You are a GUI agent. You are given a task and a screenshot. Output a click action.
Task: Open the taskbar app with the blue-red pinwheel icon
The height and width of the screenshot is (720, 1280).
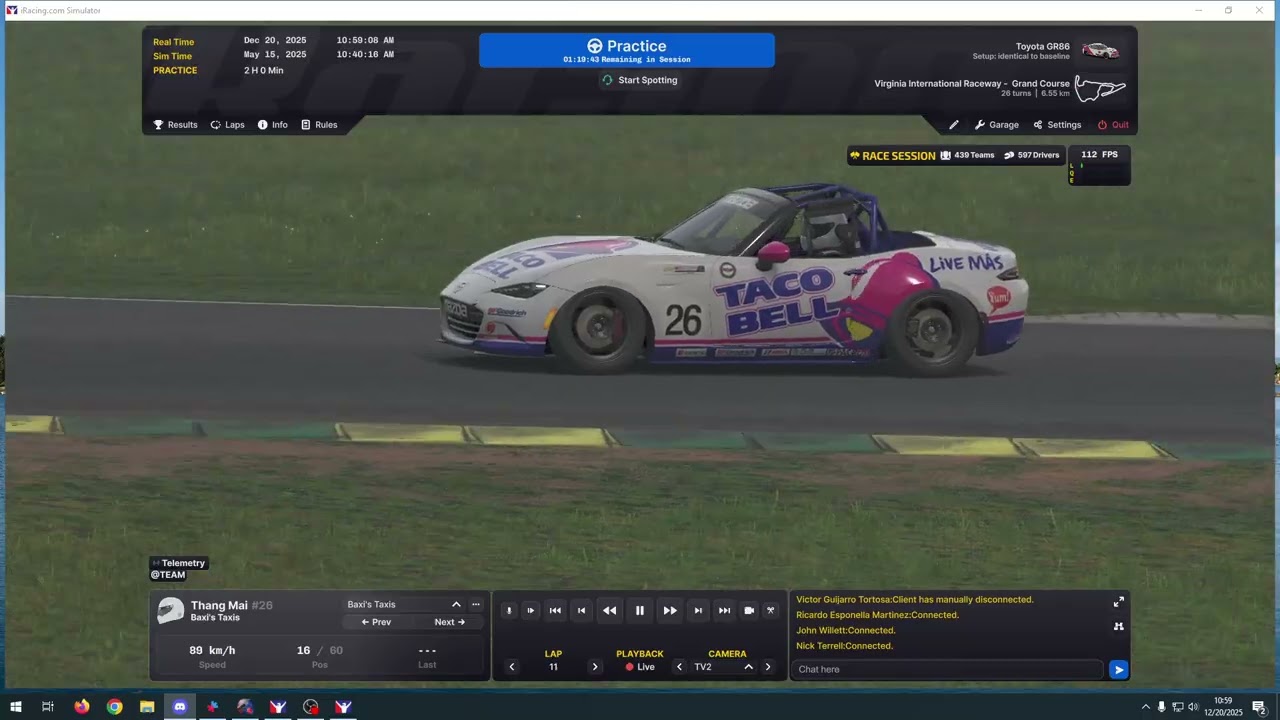(213, 707)
